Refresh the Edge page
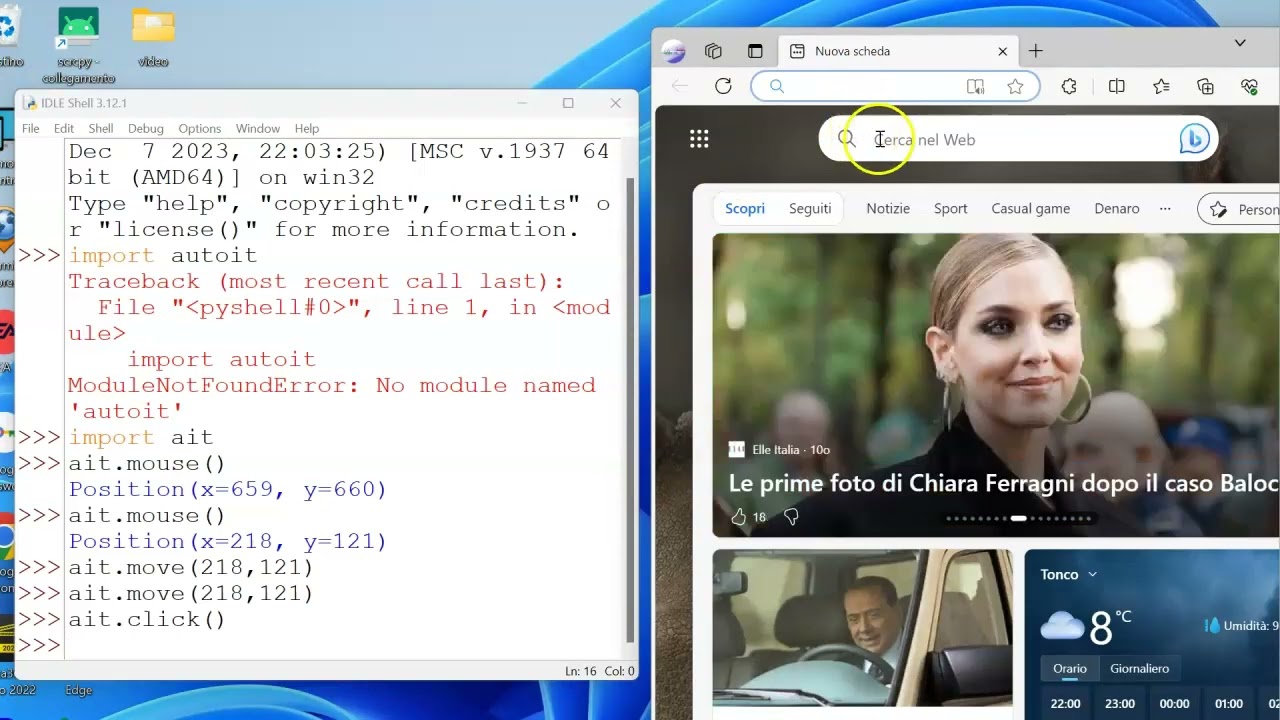 coord(723,86)
